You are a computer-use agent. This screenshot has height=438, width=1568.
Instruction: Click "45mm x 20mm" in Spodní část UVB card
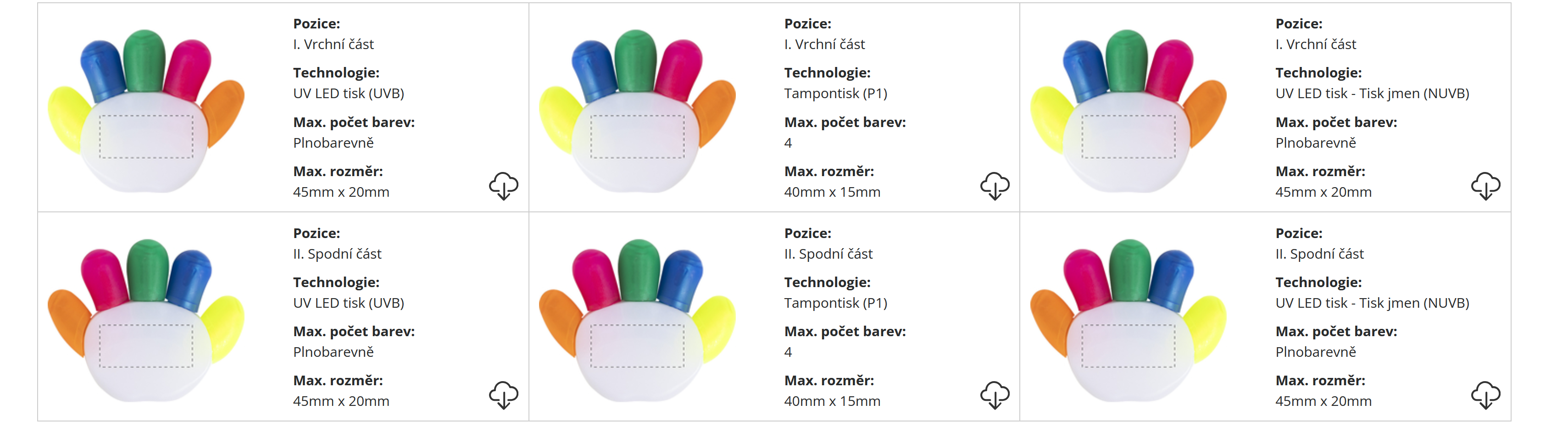click(341, 401)
